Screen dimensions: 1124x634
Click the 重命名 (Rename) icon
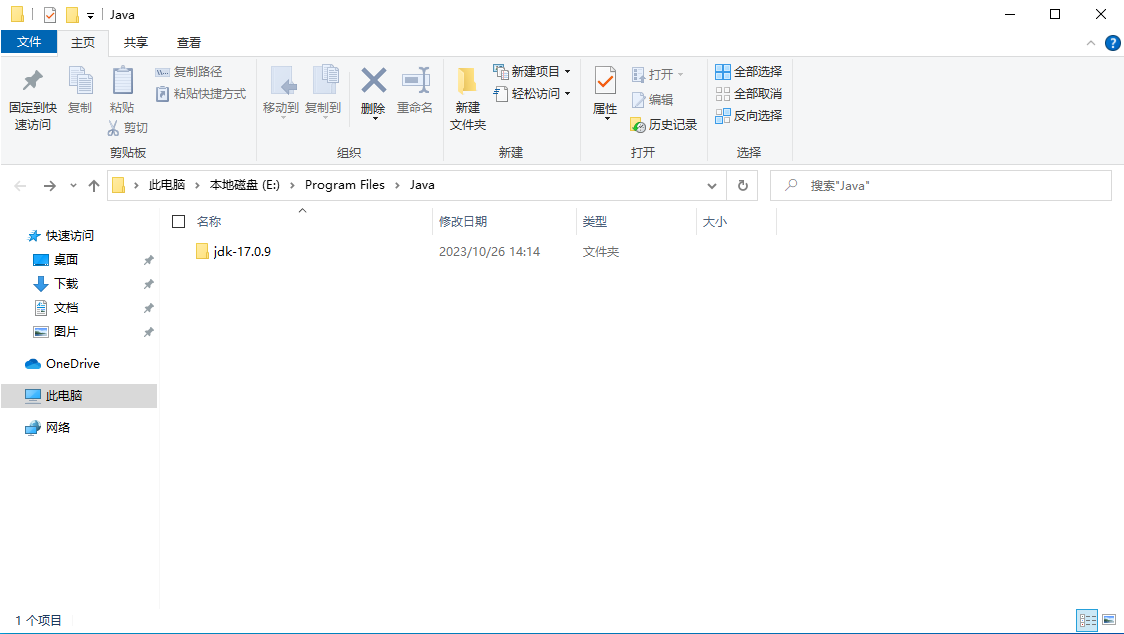[415, 97]
